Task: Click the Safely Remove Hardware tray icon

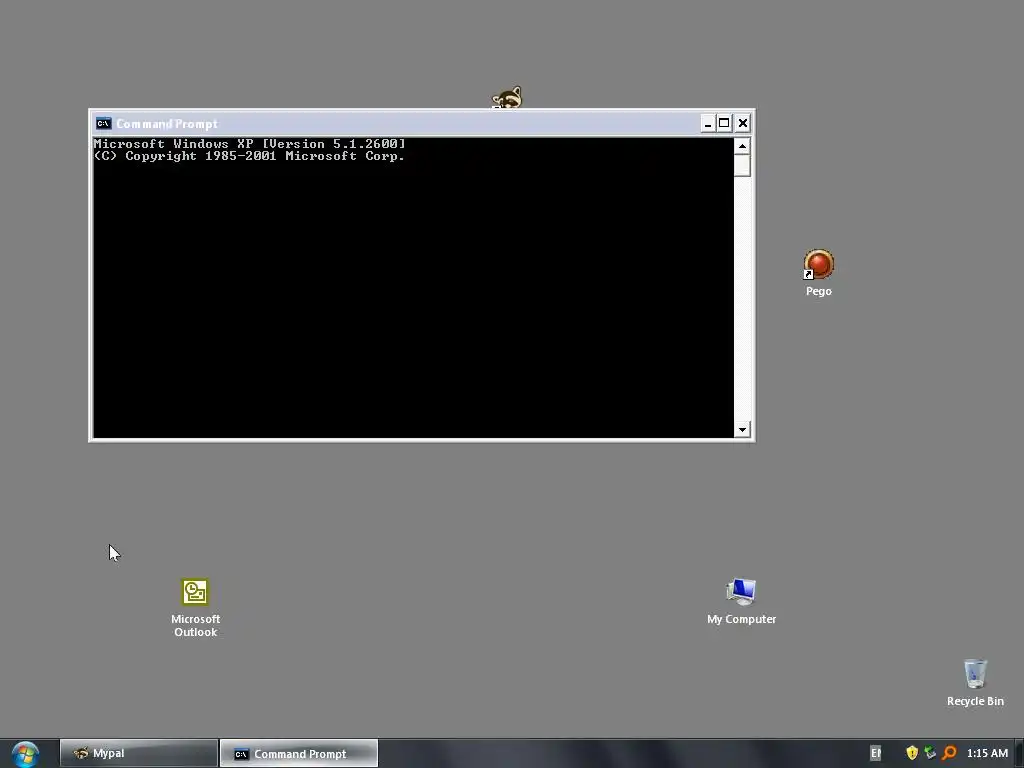Action: pyautogui.click(x=930, y=753)
